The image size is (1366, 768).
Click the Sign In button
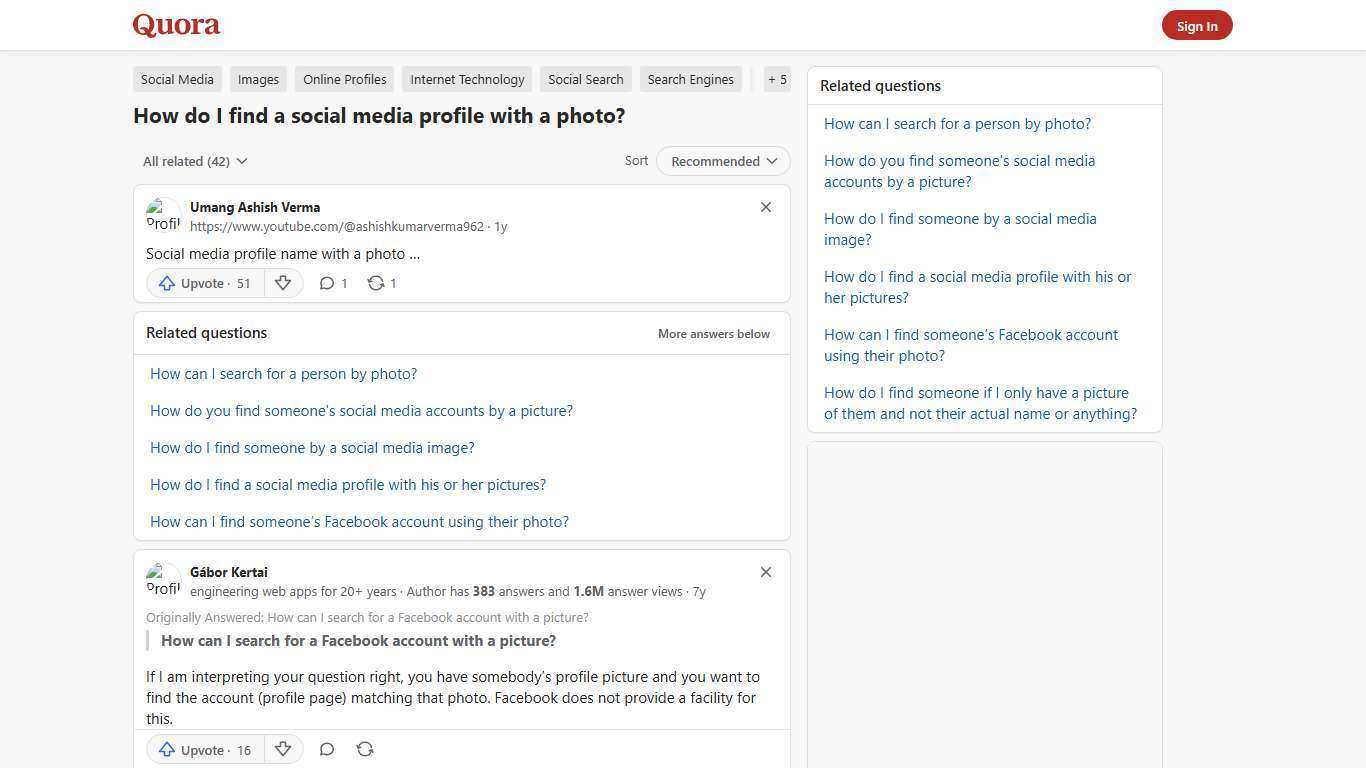1197,25
